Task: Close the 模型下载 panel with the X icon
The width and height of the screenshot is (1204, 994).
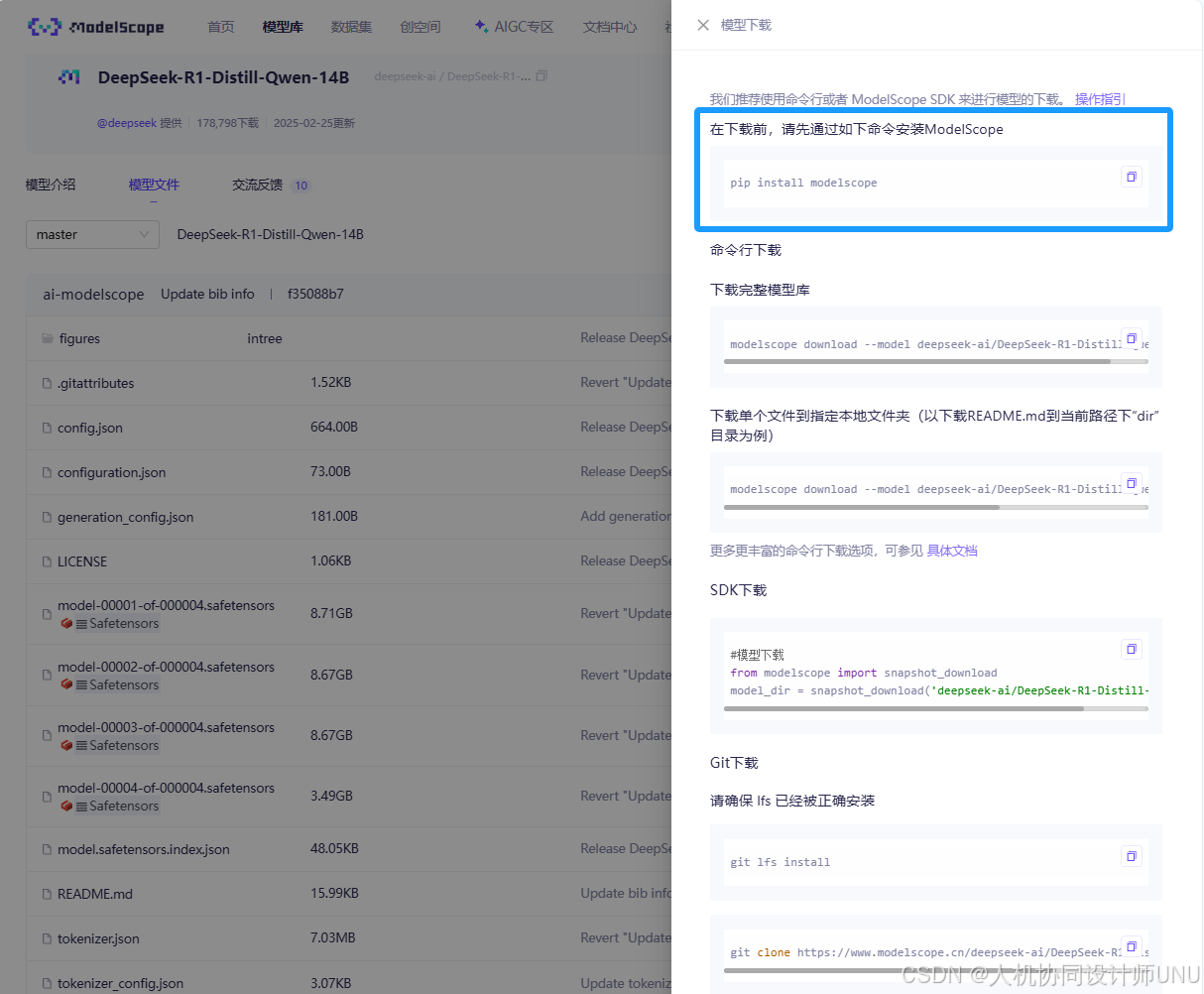Action: click(x=703, y=25)
